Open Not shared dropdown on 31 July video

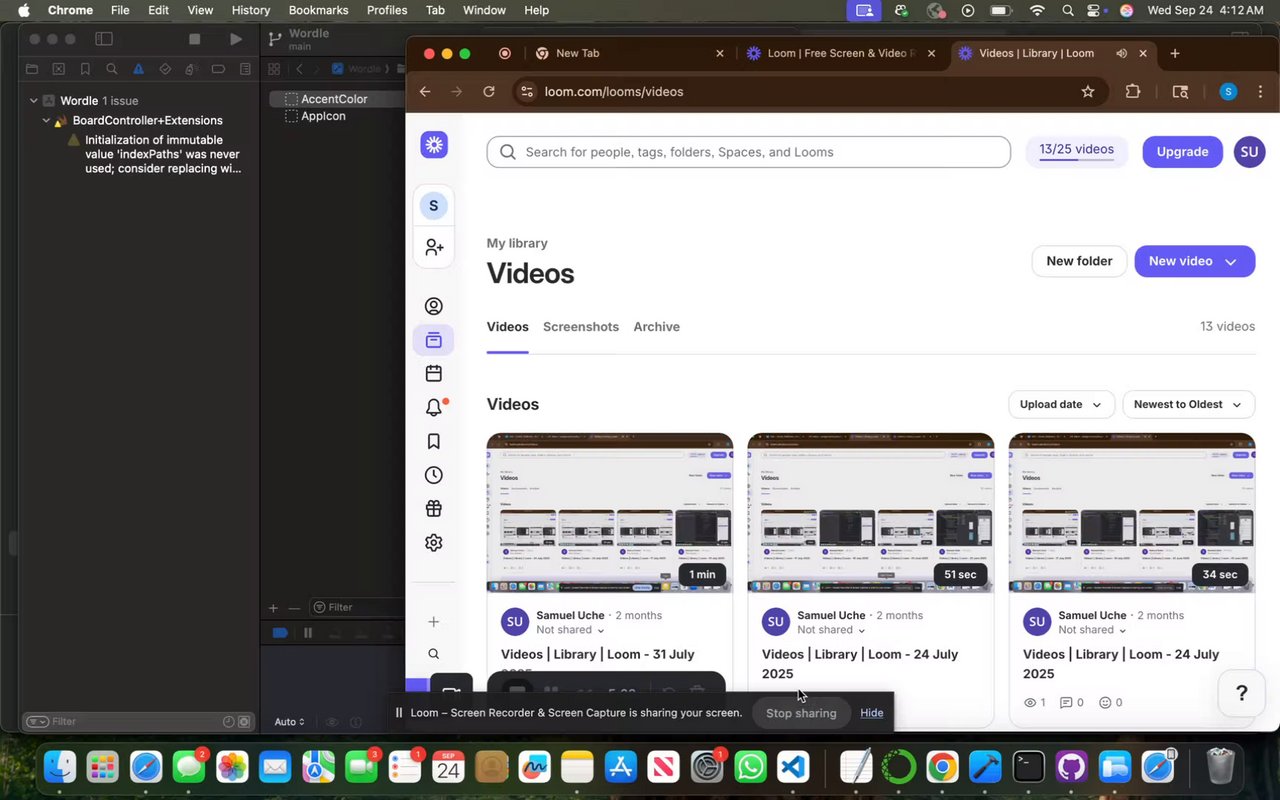coord(570,630)
